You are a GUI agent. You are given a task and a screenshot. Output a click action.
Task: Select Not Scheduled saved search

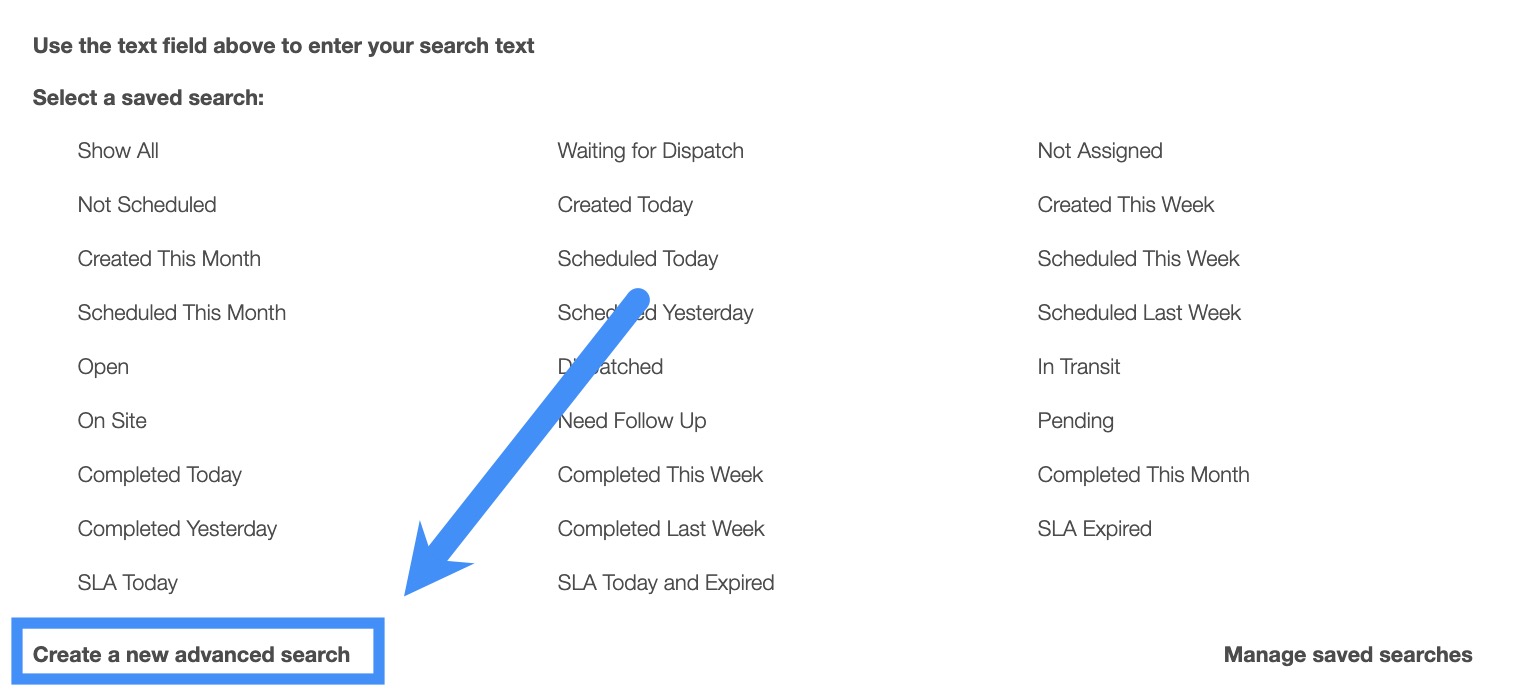pos(147,205)
